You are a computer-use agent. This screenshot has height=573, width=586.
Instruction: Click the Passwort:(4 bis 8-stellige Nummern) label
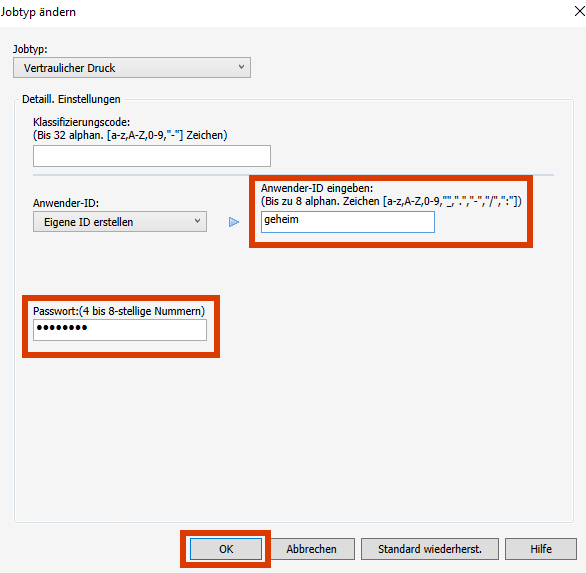[x=119, y=311]
